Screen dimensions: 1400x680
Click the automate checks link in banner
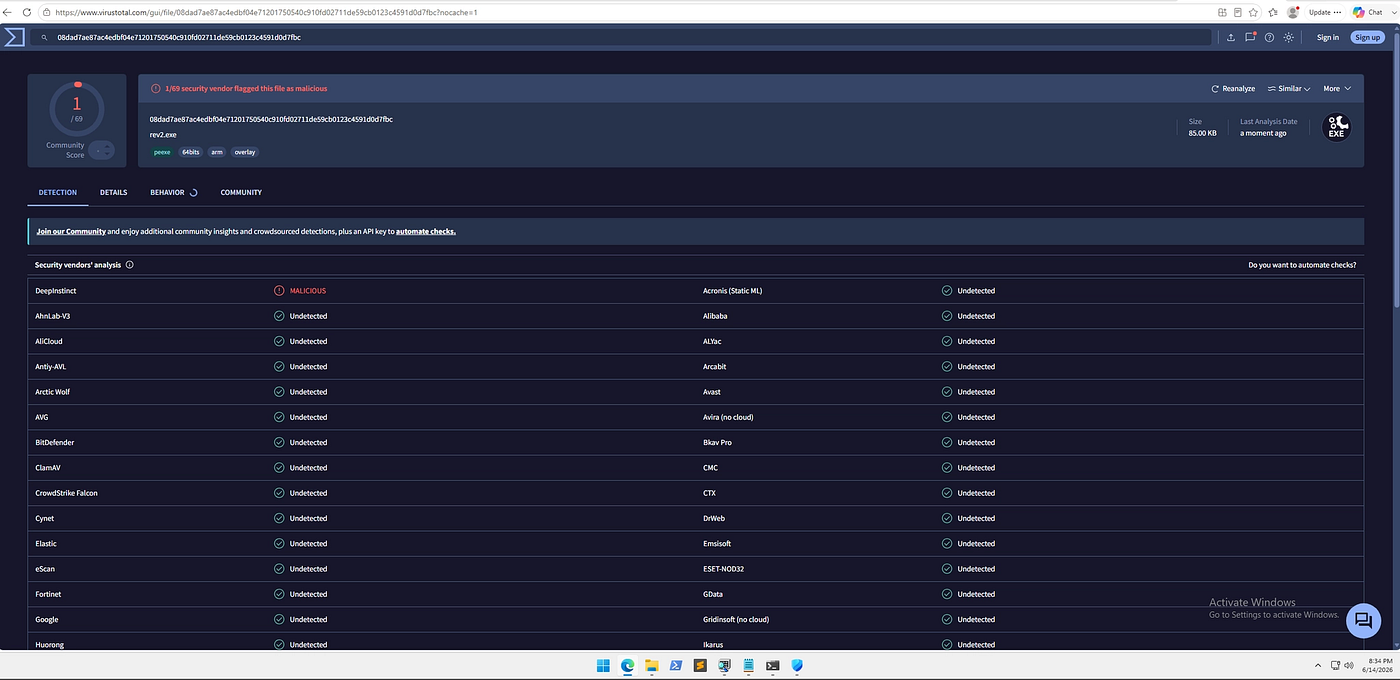[426, 231]
